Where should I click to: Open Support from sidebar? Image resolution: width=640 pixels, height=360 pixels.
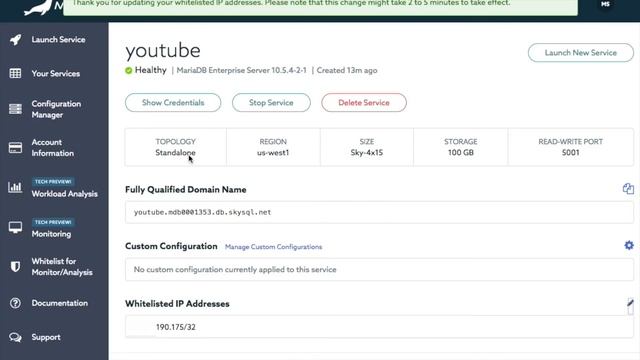click(x=46, y=337)
